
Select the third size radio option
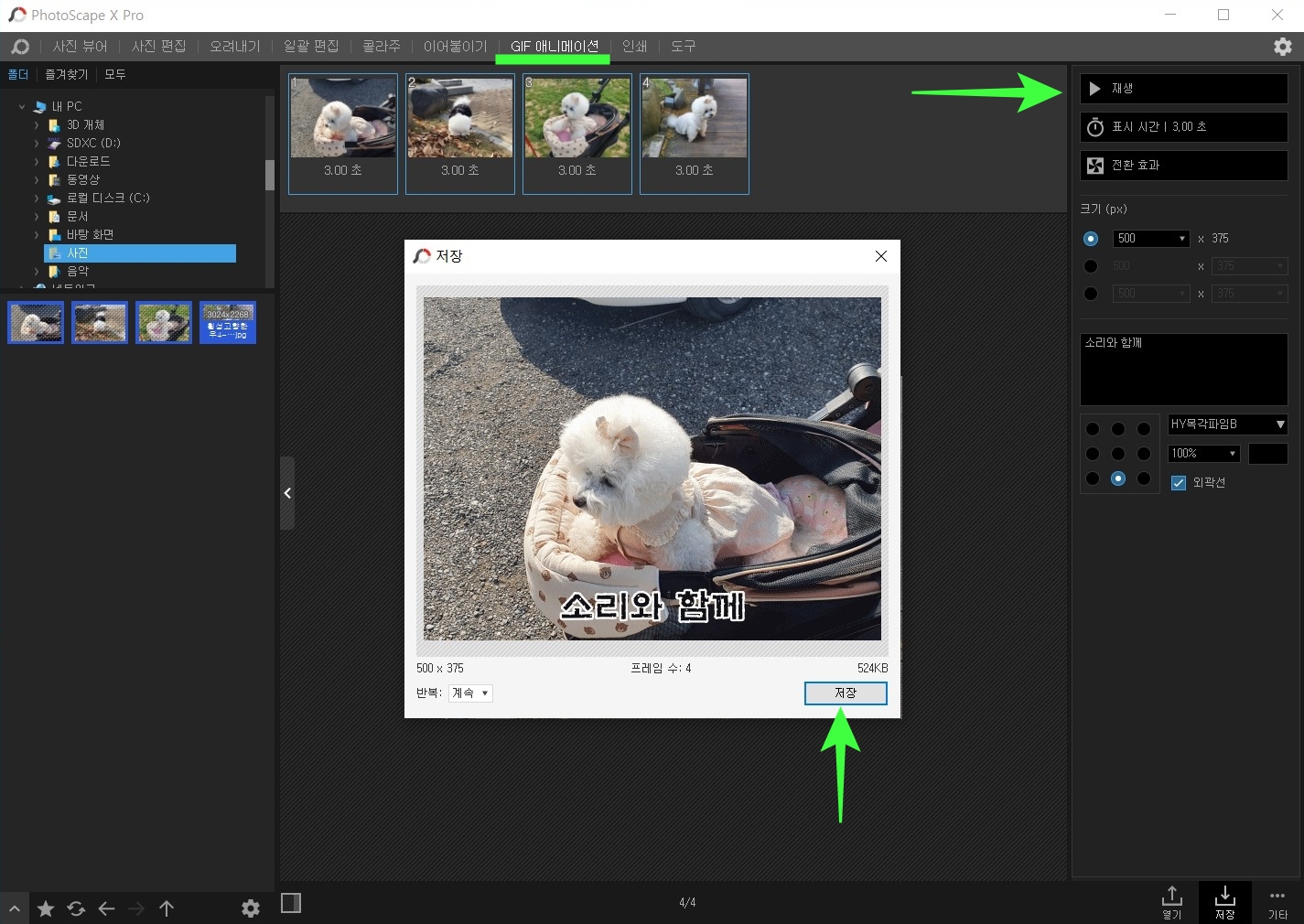pos(1091,294)
